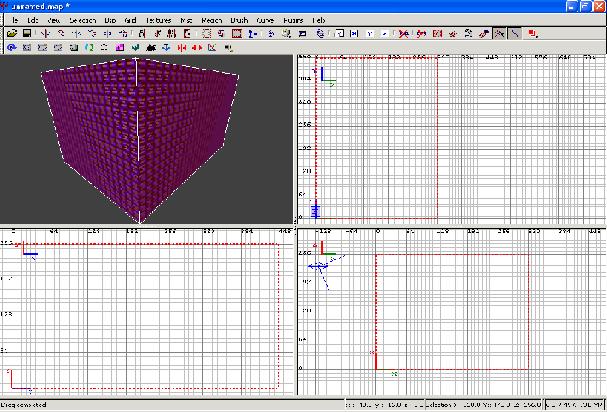Click the Z-axis flip toolbar icon

coord(108,34)
